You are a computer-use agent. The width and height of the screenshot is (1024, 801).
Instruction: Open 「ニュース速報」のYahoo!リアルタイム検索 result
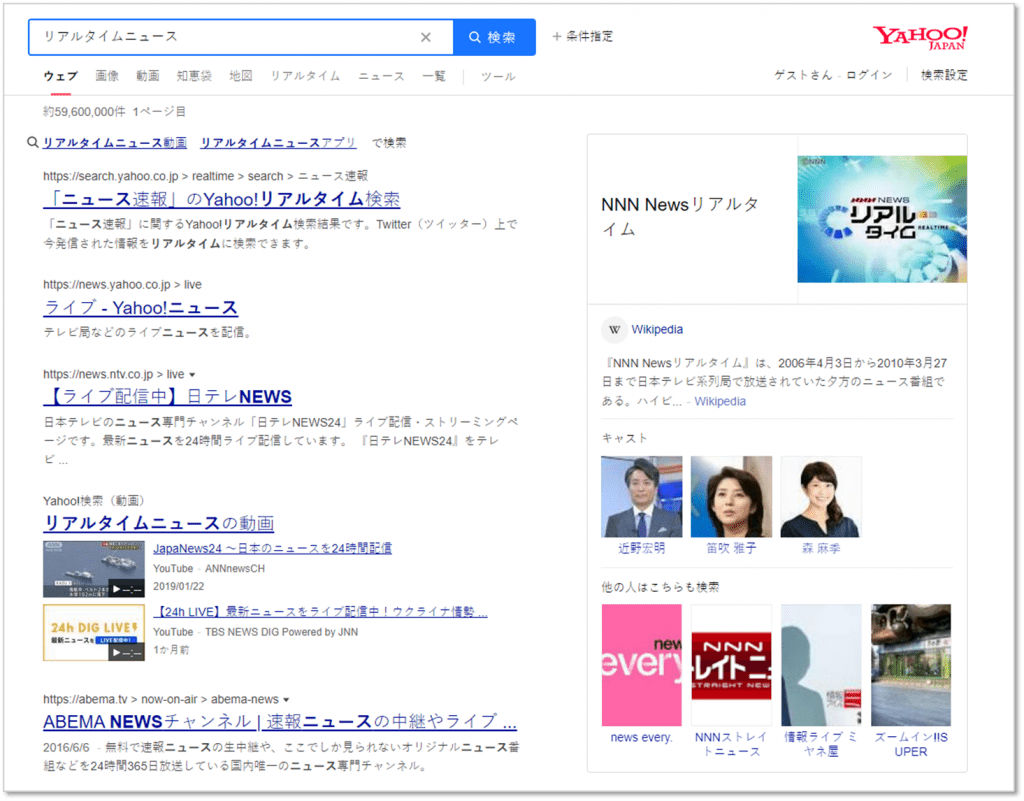tap(221, 199)
